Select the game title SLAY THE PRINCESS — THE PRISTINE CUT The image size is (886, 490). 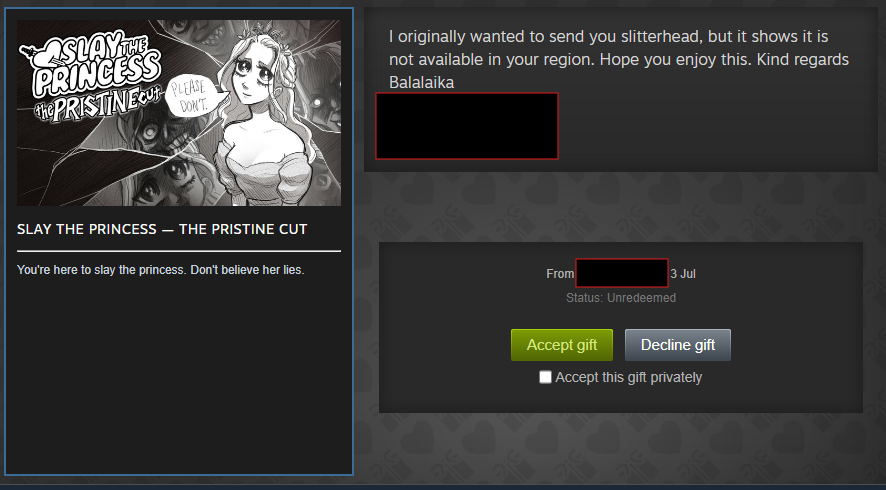pos(162,229)
